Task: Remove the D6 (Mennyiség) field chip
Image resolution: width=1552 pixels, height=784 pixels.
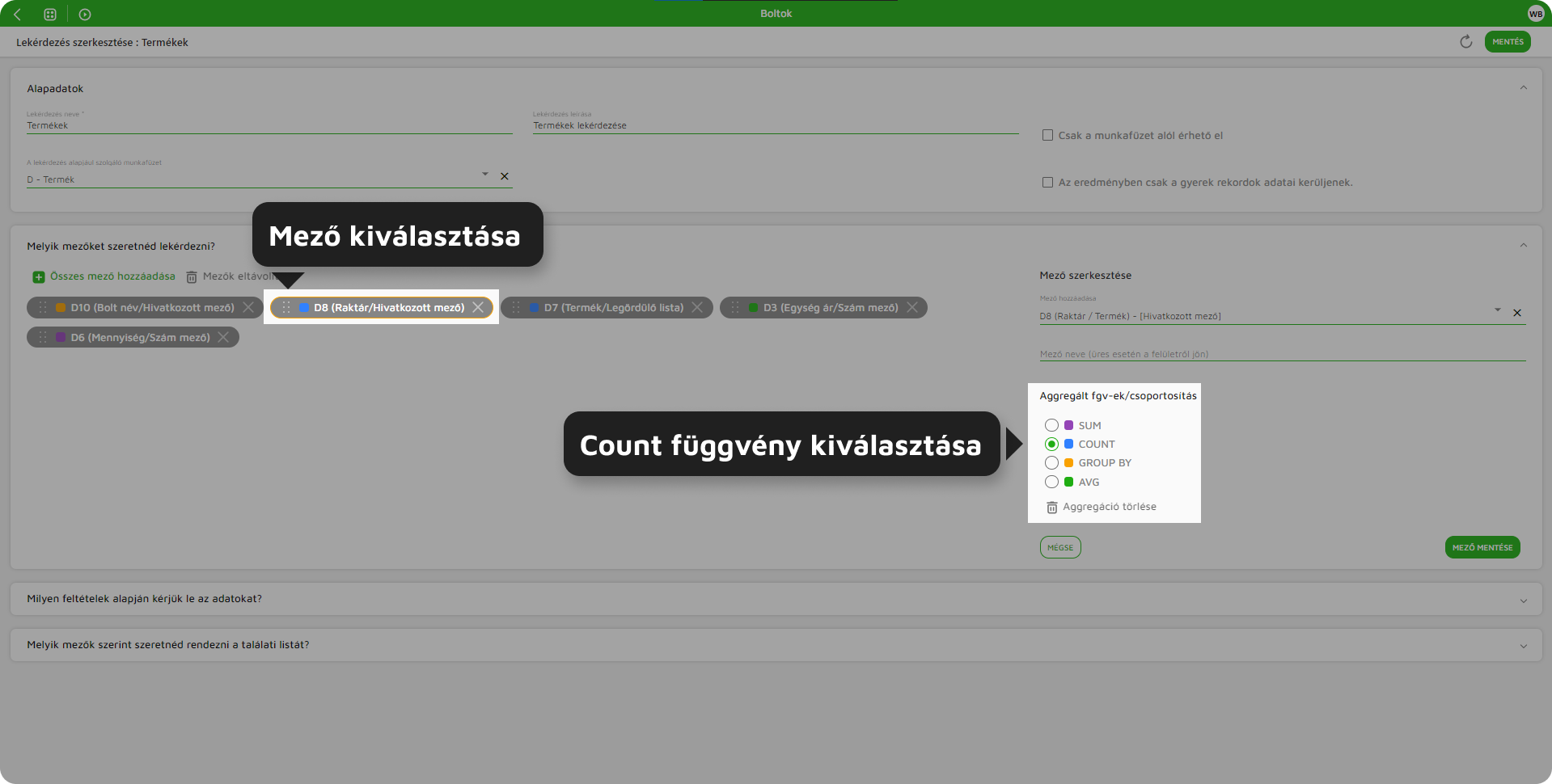Action: pyautogui.click(x=223, y=337)
